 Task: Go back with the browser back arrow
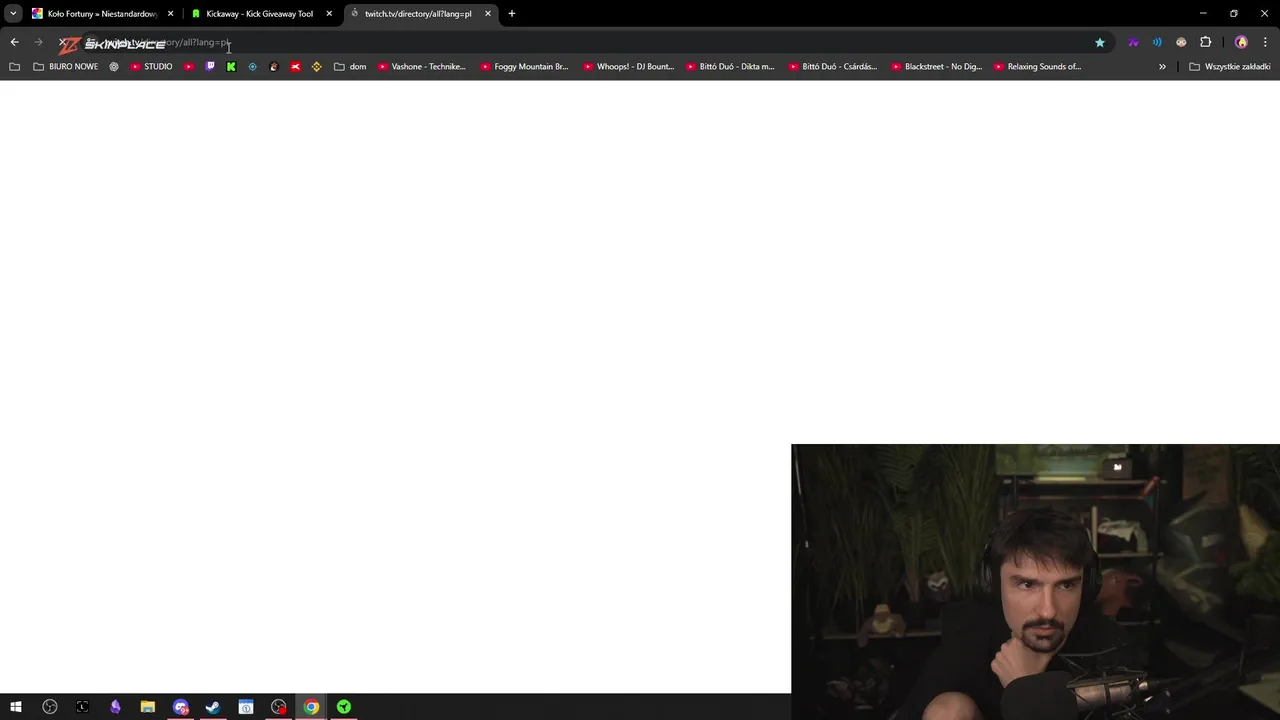[14, 42]
